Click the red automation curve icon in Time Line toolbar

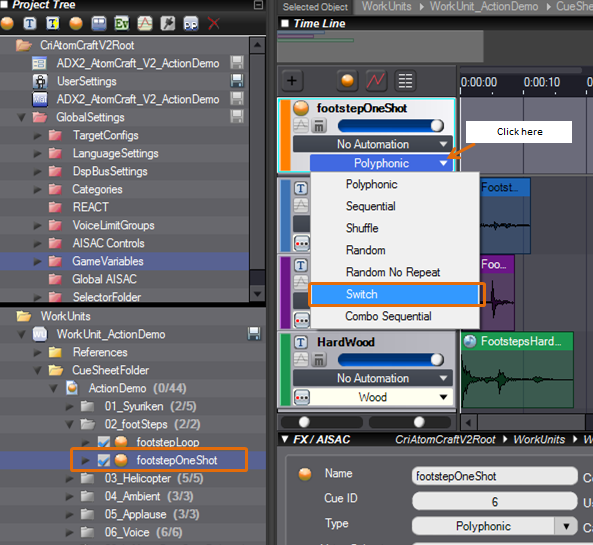[x=376, y=81]
